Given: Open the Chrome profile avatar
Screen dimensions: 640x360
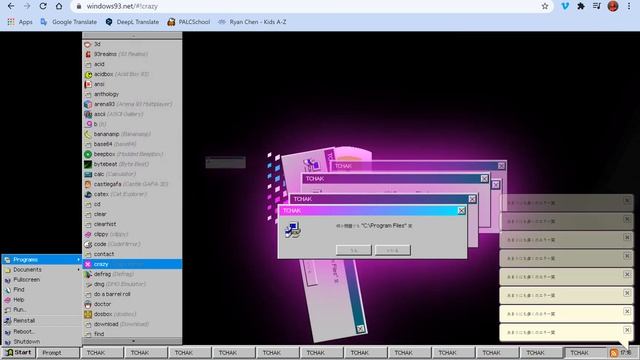Looking at the screenshot, I should (613, 6).
